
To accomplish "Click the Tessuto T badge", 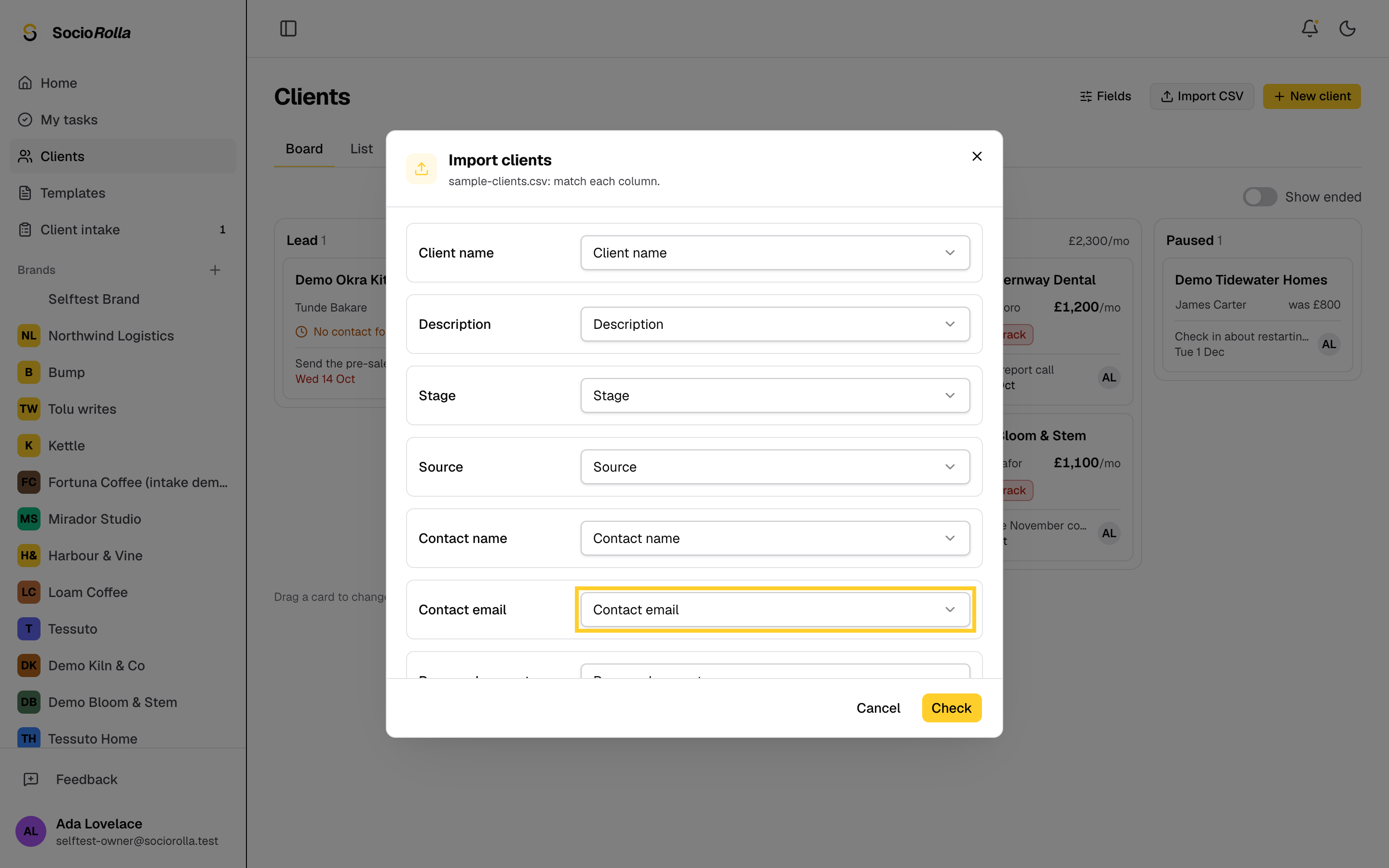I will pos(29,629).
